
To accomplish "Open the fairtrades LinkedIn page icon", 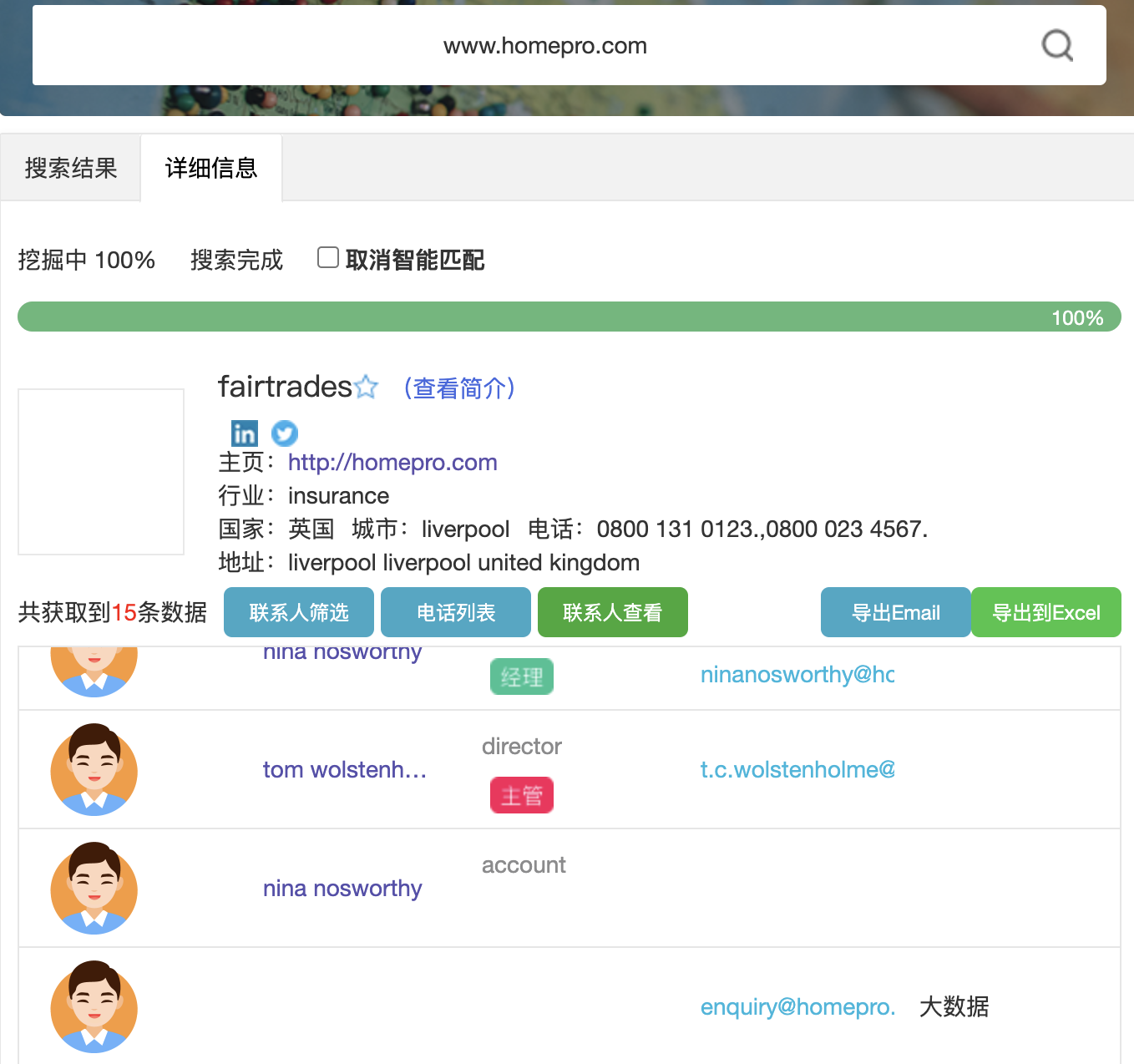I will (245, 433).
